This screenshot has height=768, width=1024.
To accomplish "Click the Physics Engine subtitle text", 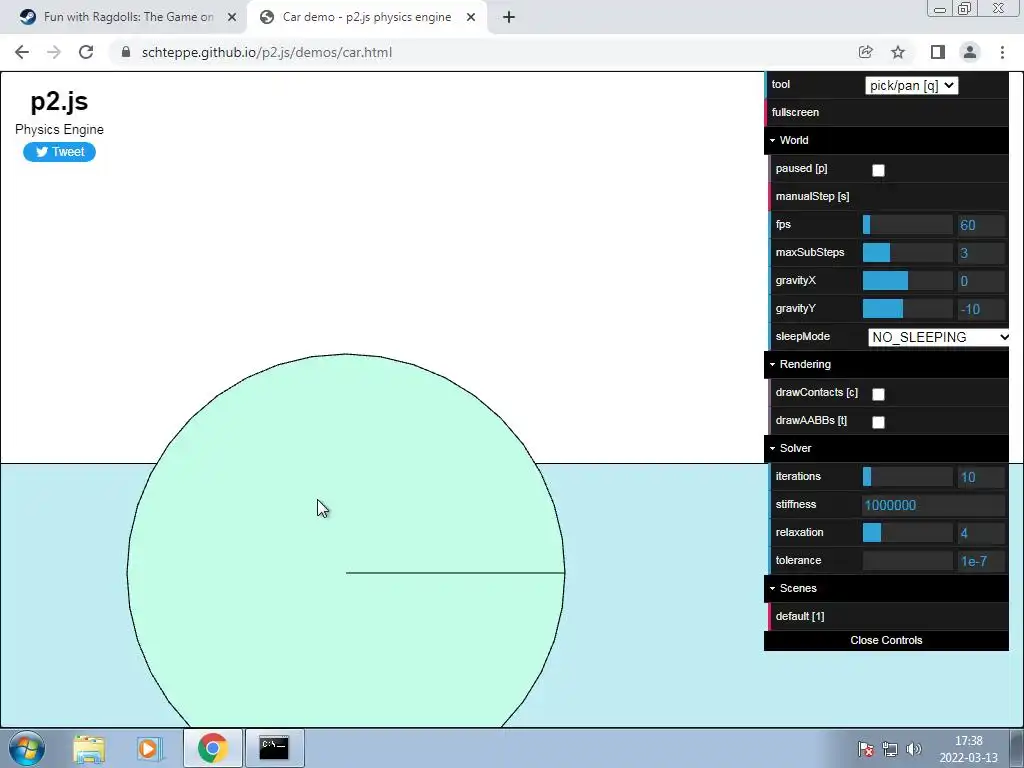I will point(59,129).
